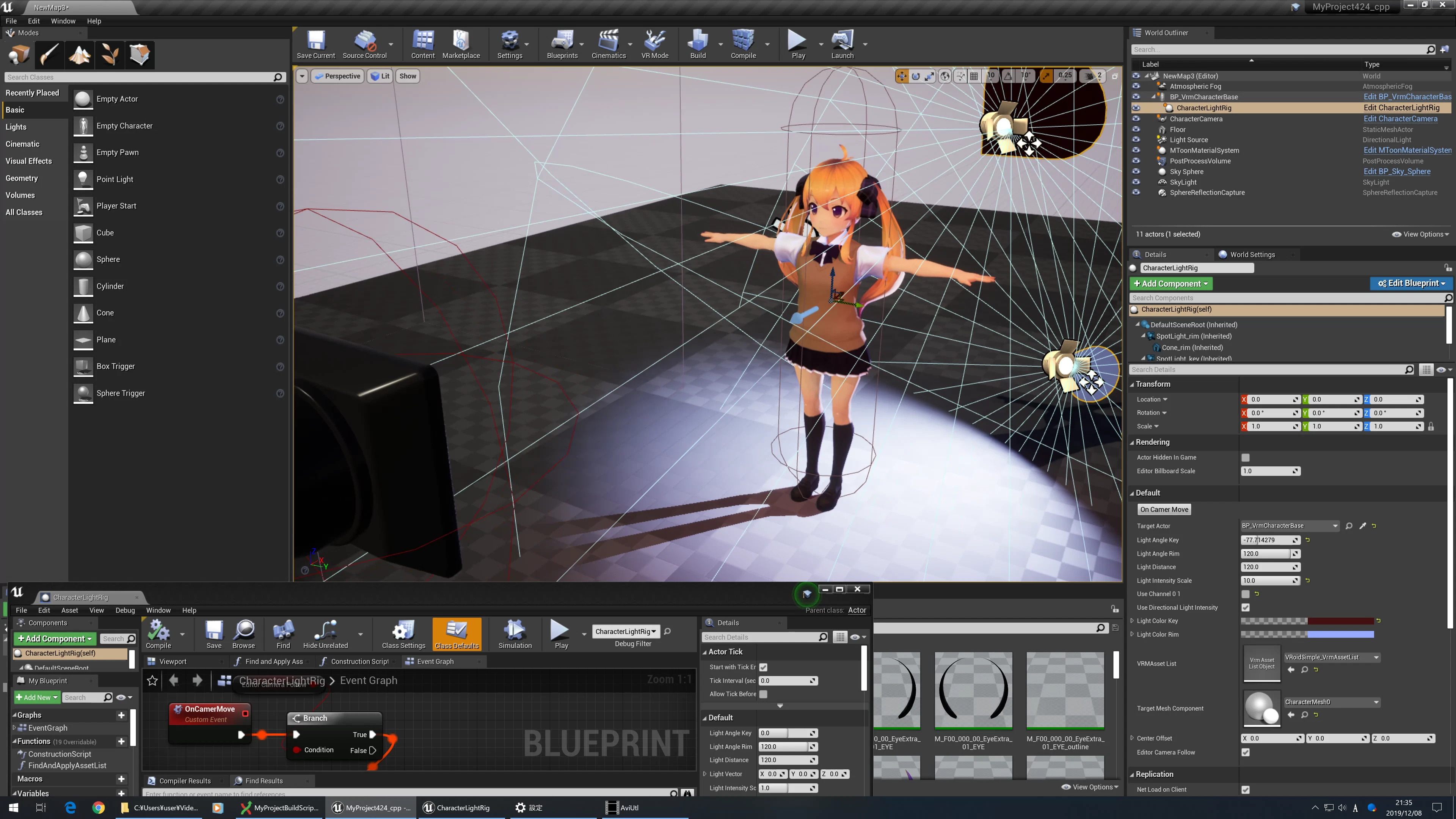The width and height of the screenshot is (1456, 819).
Task: Open Simulation in blueprint toolbar
Action: [515, 634]
